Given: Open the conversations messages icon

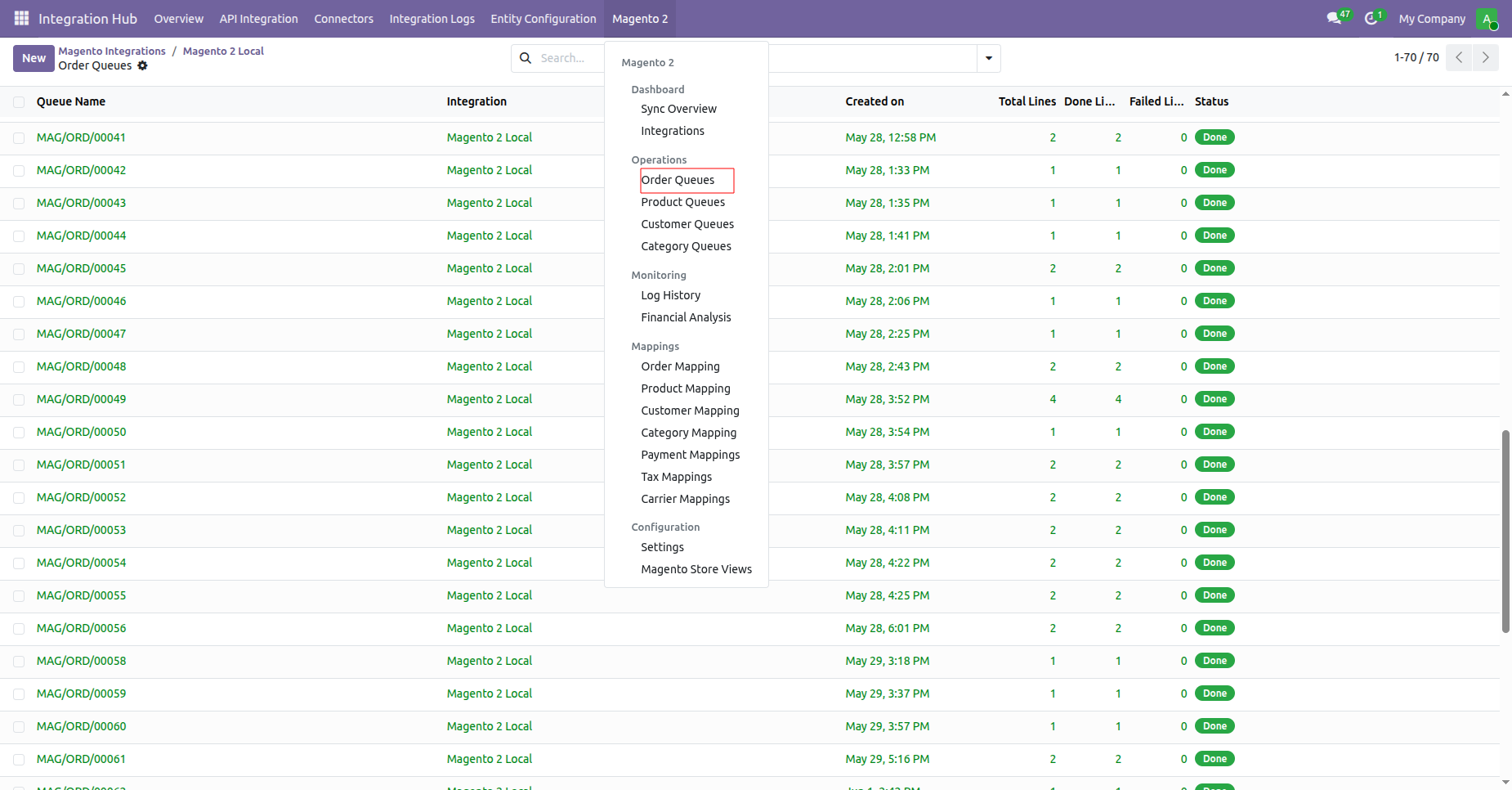Looking at the screenshot, I should 1334,18.
